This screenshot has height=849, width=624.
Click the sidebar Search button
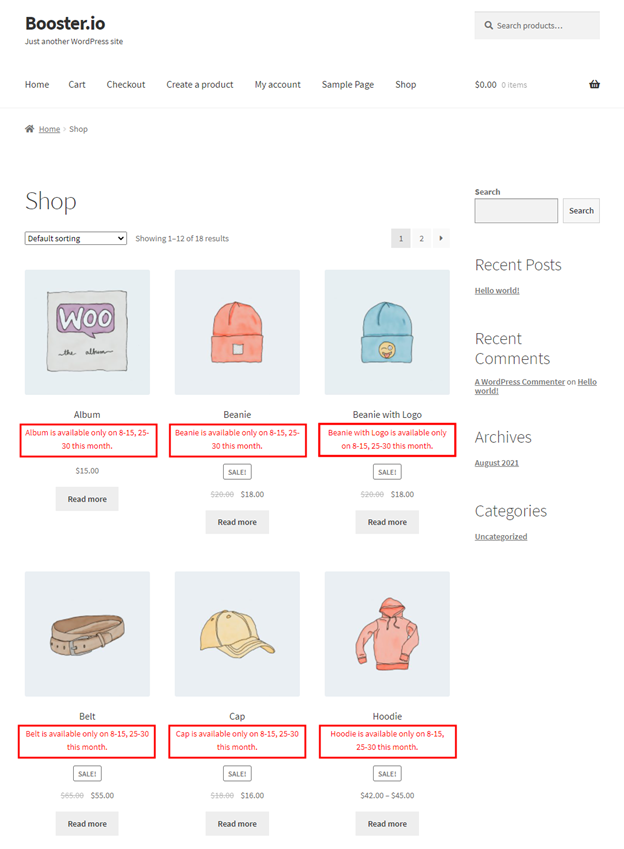tap(581, 211)
